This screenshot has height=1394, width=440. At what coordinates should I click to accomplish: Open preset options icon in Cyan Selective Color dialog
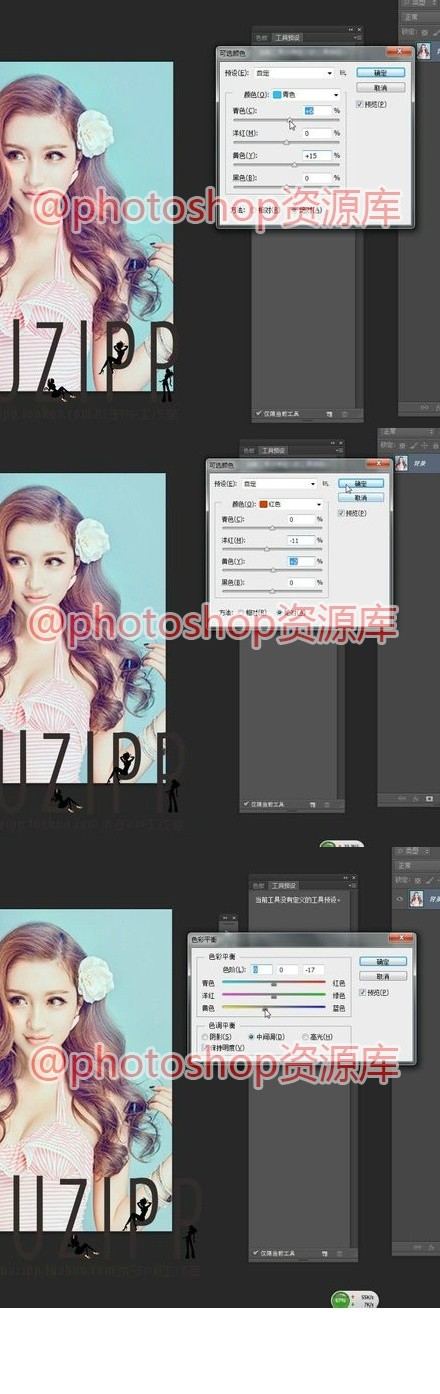(x=343, y=73)
